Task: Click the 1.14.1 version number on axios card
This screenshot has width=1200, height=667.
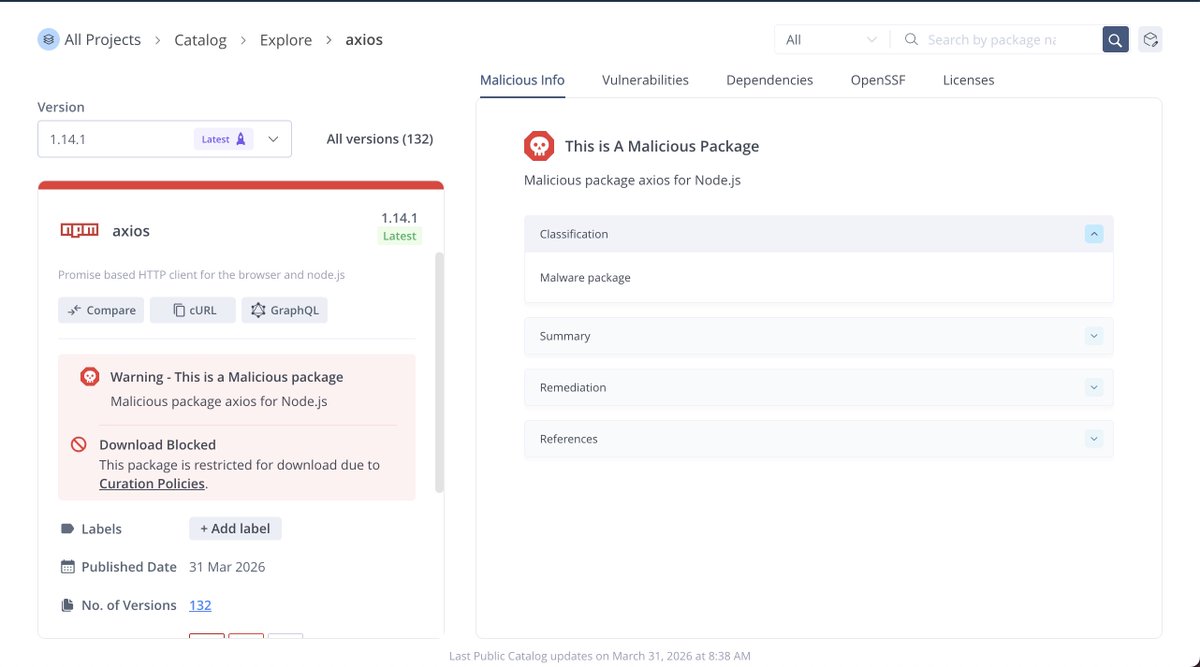Action: 399,217
